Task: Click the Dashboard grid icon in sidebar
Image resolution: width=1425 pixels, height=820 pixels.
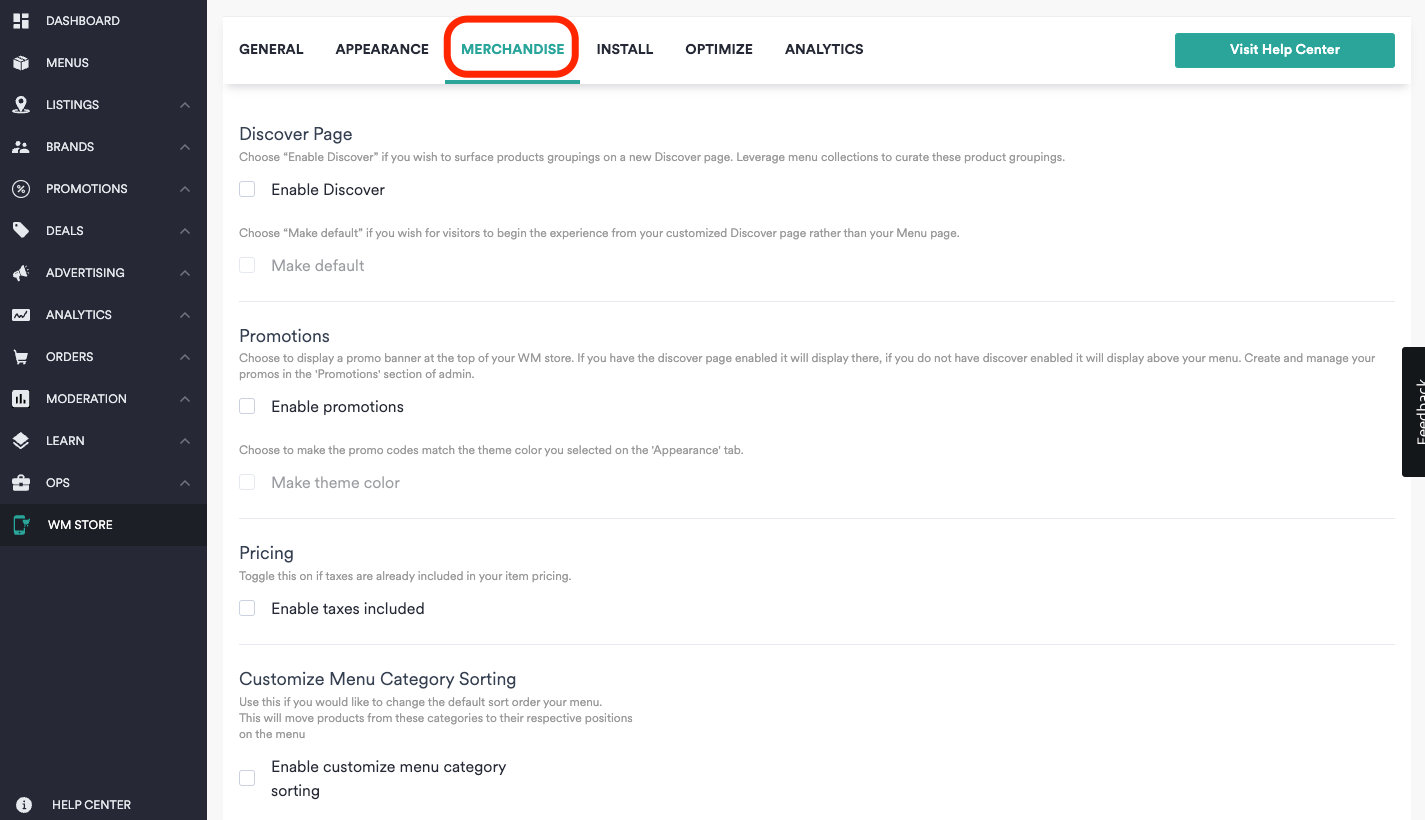Action: coord(20,21)
